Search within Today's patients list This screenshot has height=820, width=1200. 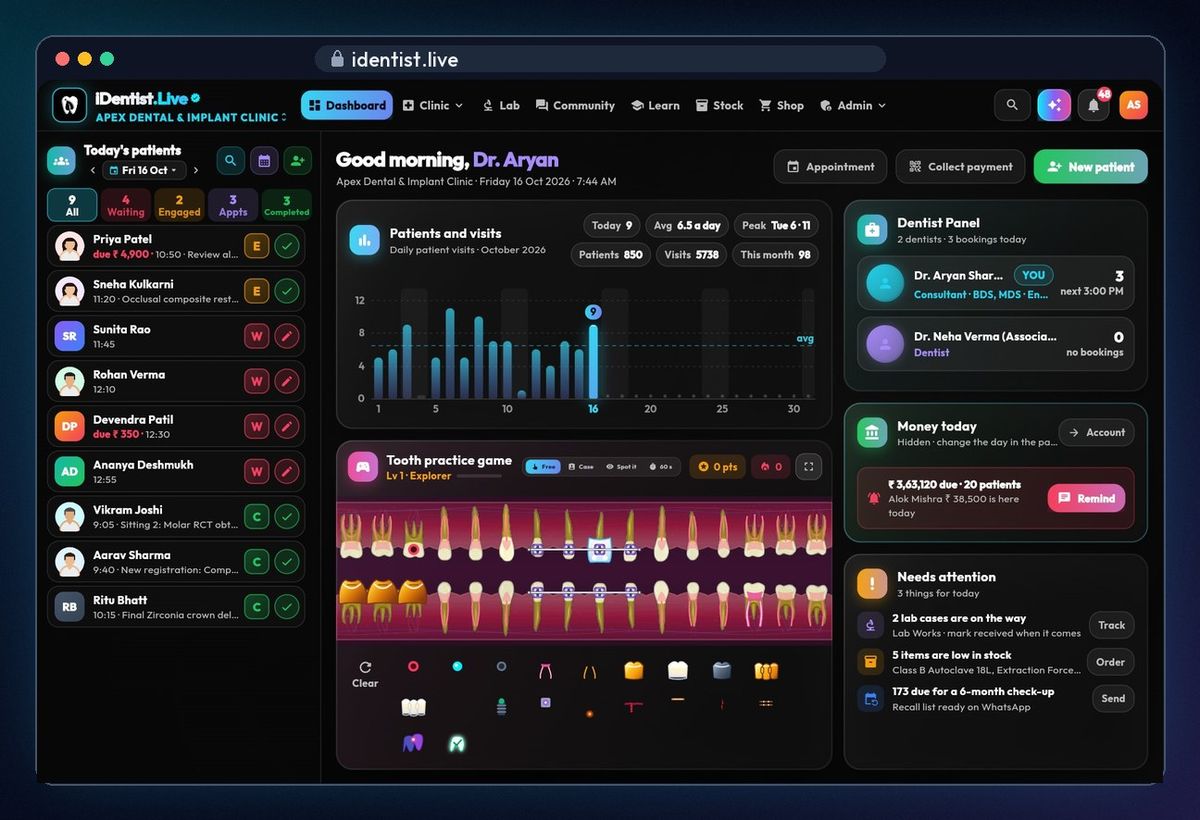click(x=230, y=160)
